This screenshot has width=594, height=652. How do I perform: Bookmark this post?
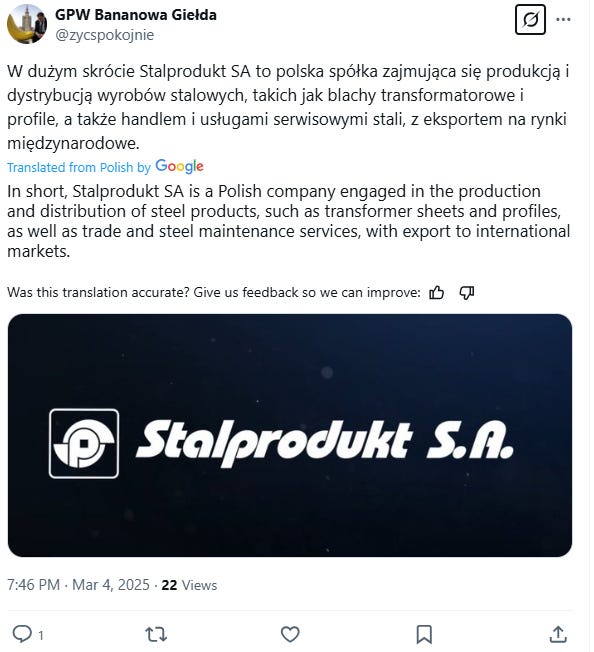point(424,635)
